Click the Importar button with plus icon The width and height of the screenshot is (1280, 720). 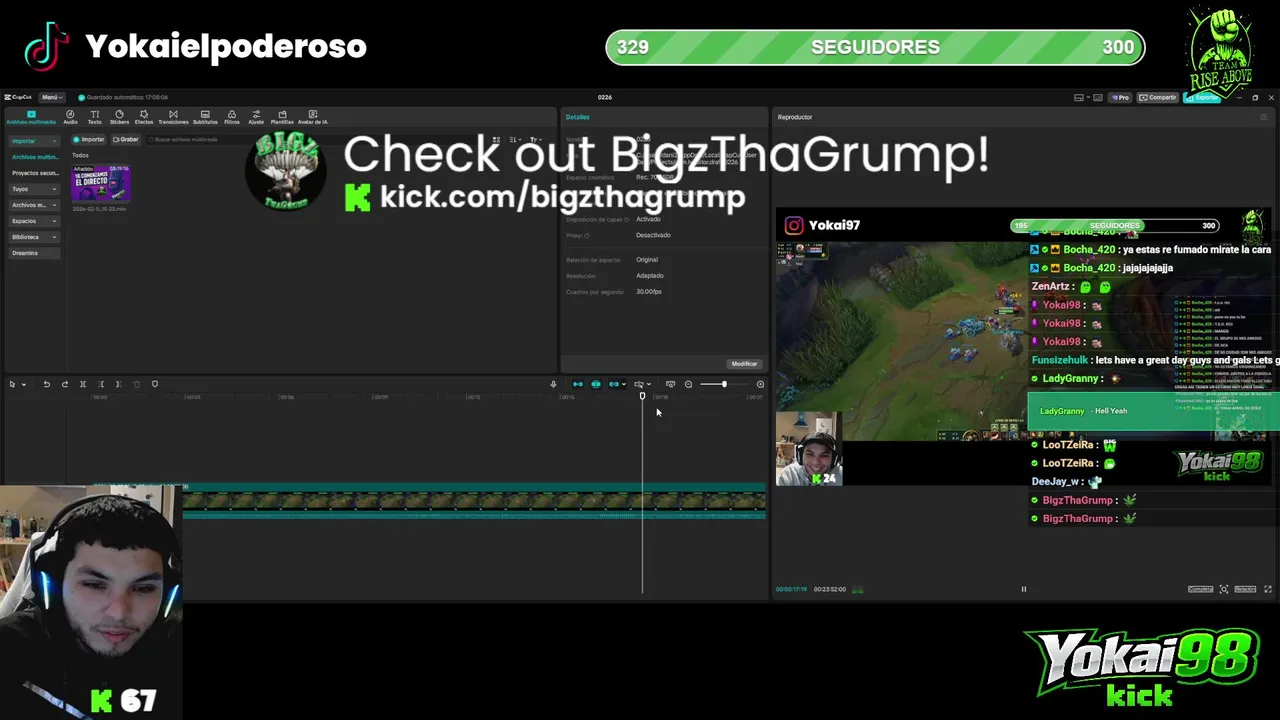point(89,140)
